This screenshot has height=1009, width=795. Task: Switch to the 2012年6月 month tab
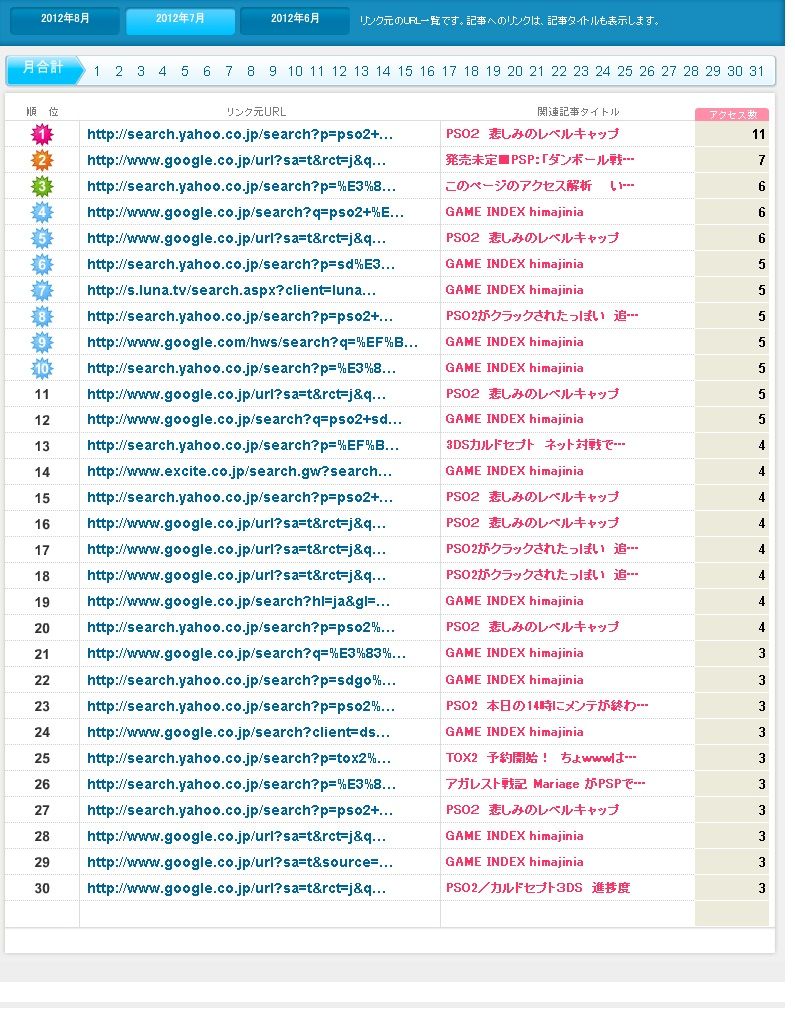pos(295,20)
